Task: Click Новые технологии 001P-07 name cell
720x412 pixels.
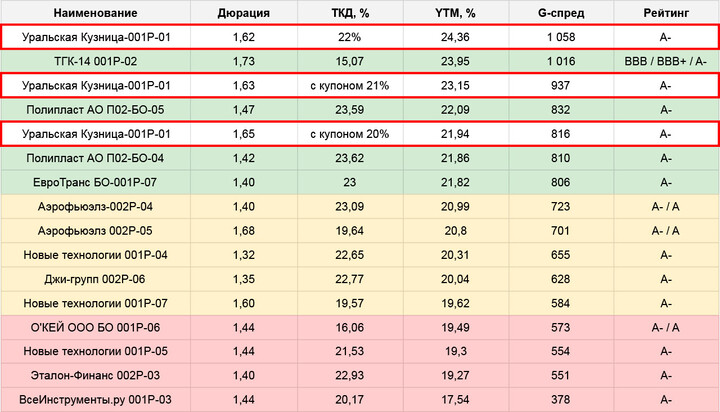Action: tap(96, 303)
